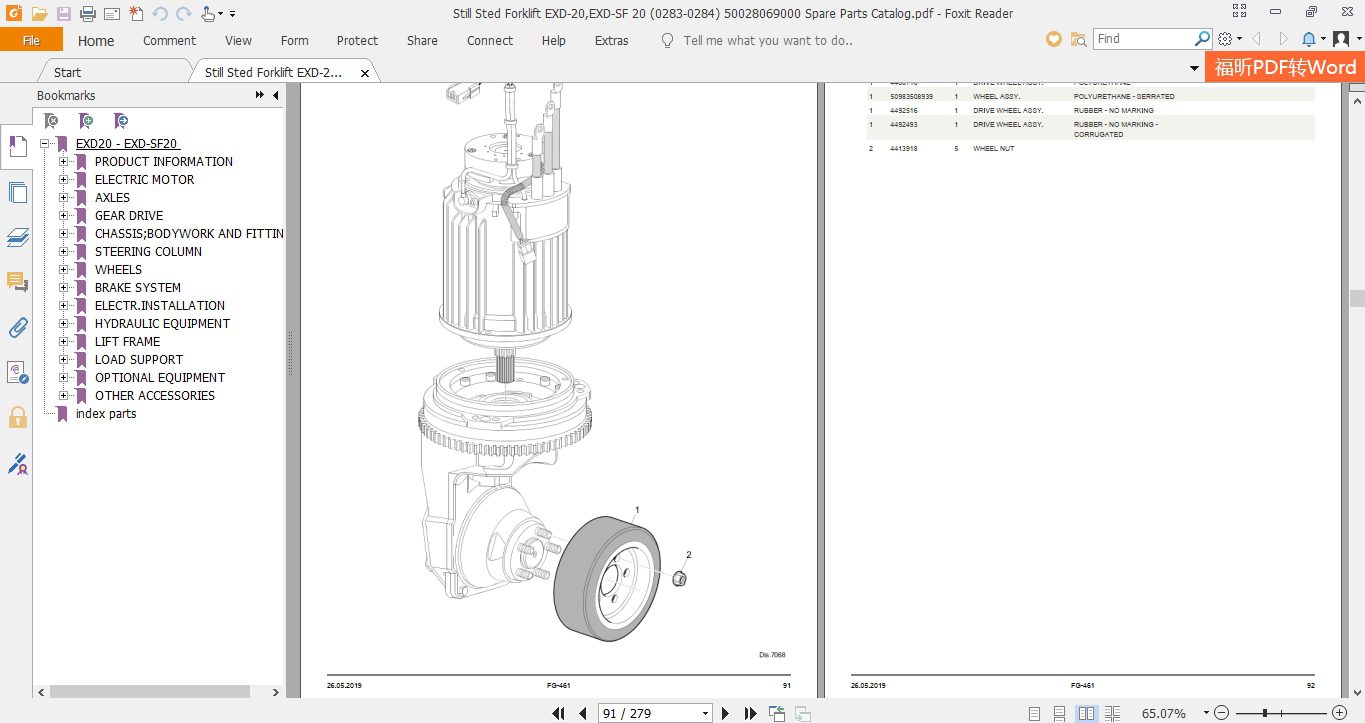Switch to continuous page view mode
This screenshot has height=723, width=1365.
(1060, 713)
